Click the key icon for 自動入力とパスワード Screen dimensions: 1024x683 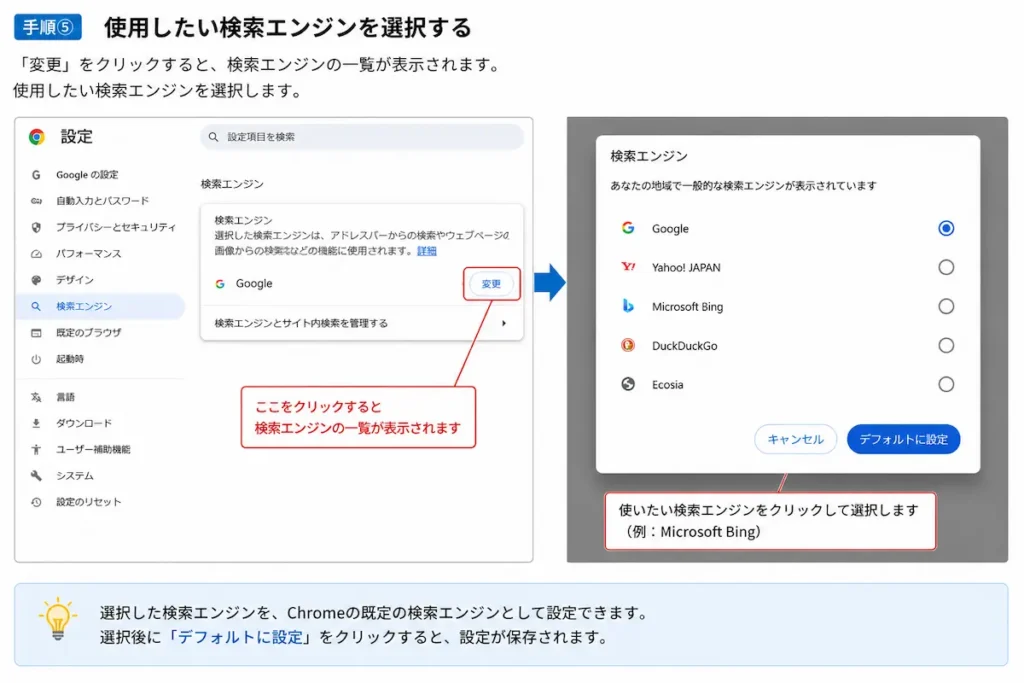(36, 201)
